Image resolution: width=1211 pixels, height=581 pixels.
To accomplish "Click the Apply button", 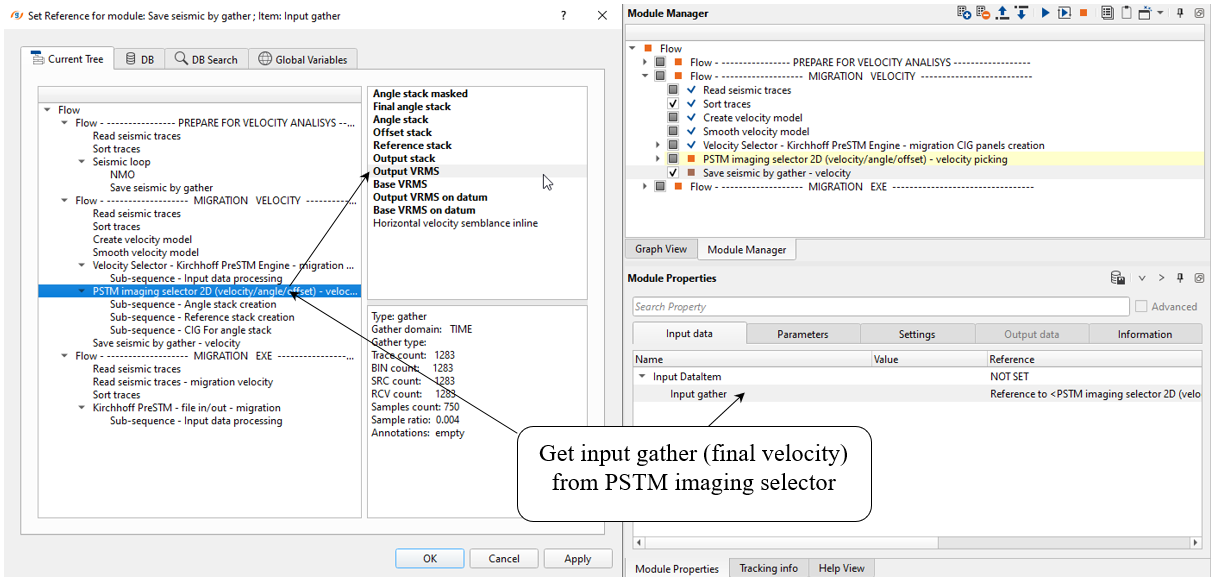I will pos(577,559).
